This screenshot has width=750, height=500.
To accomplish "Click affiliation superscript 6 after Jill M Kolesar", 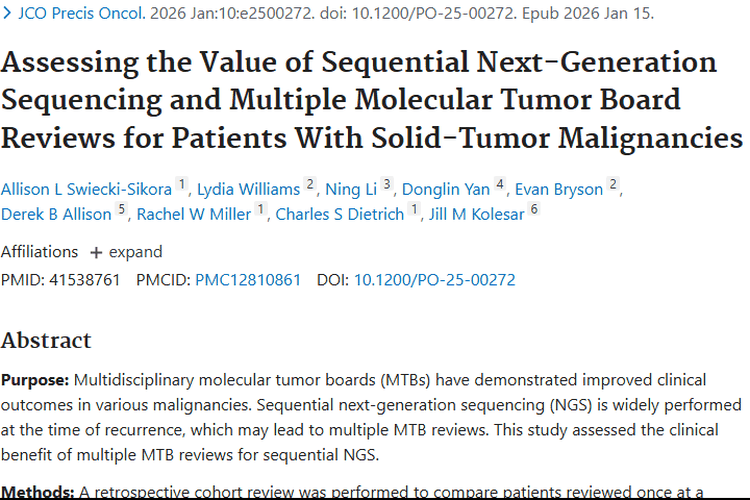I will (x=534, y=210).
